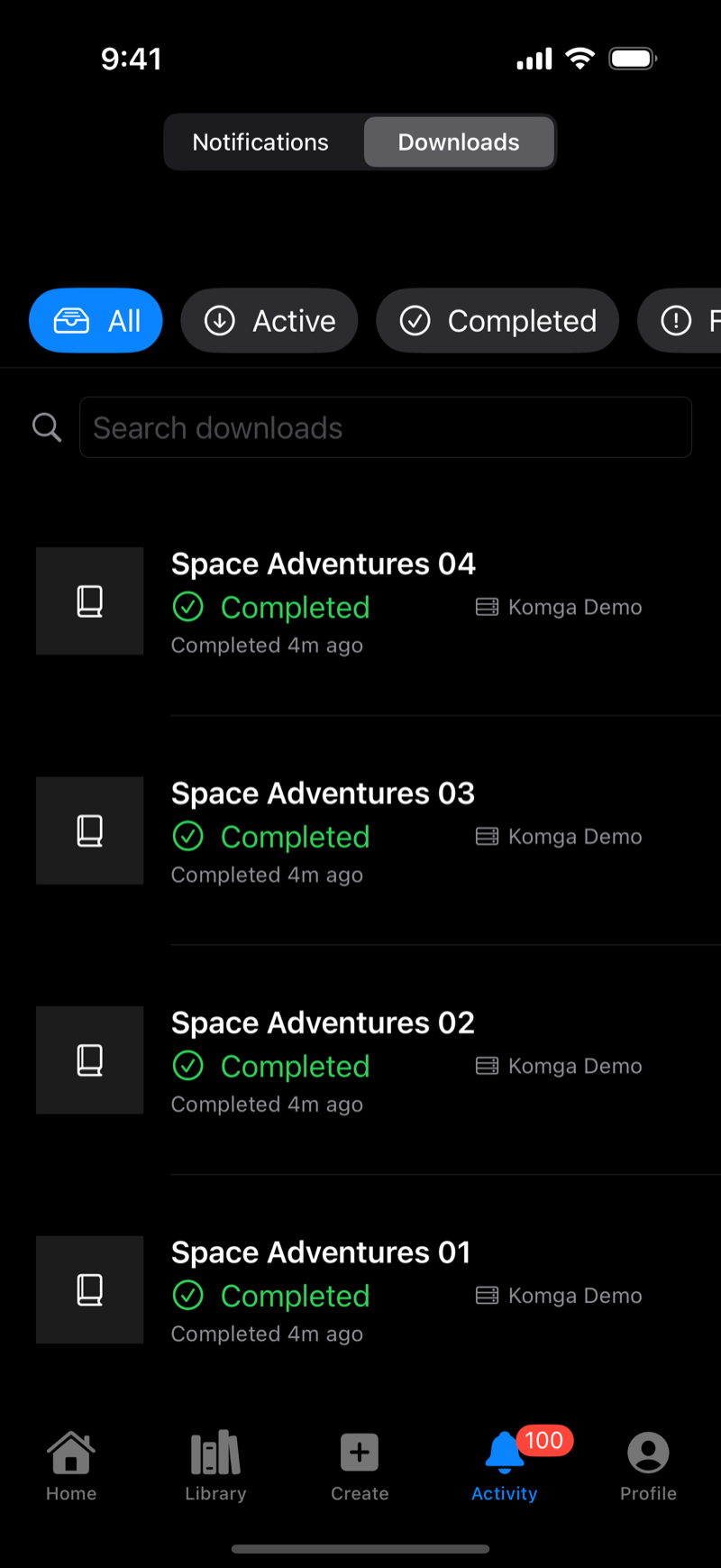Open the Profile person icon

click(648, 1453)
